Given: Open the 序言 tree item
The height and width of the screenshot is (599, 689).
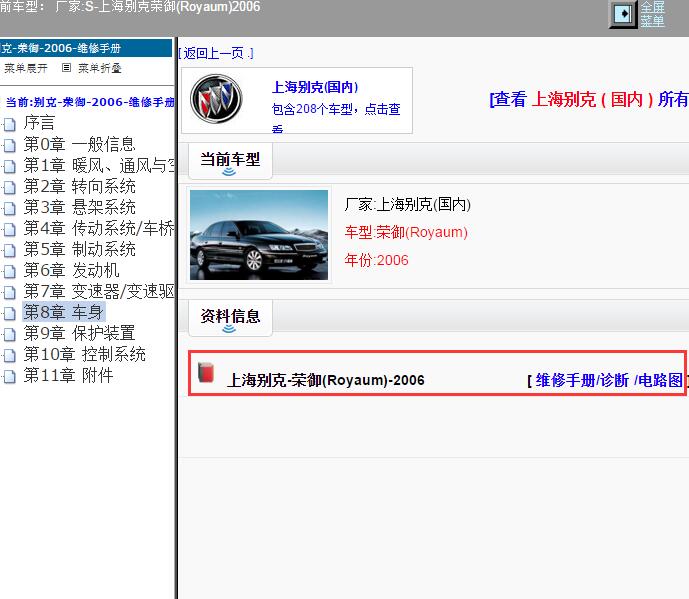Looking at the screenshot, I should click(x=39, y=123).
